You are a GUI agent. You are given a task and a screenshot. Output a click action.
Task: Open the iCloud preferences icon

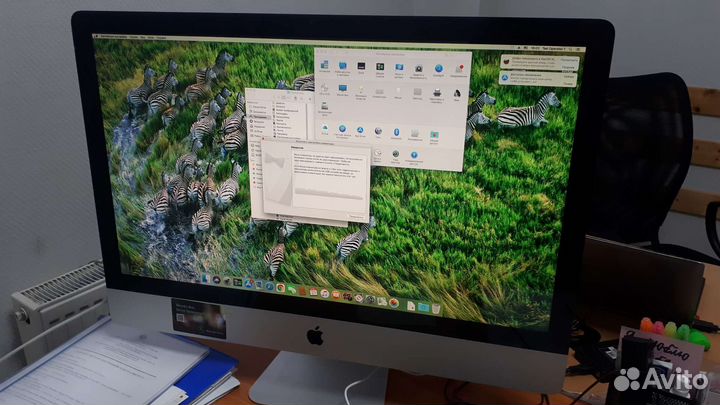pyautogui.click(x=325, y=128)
